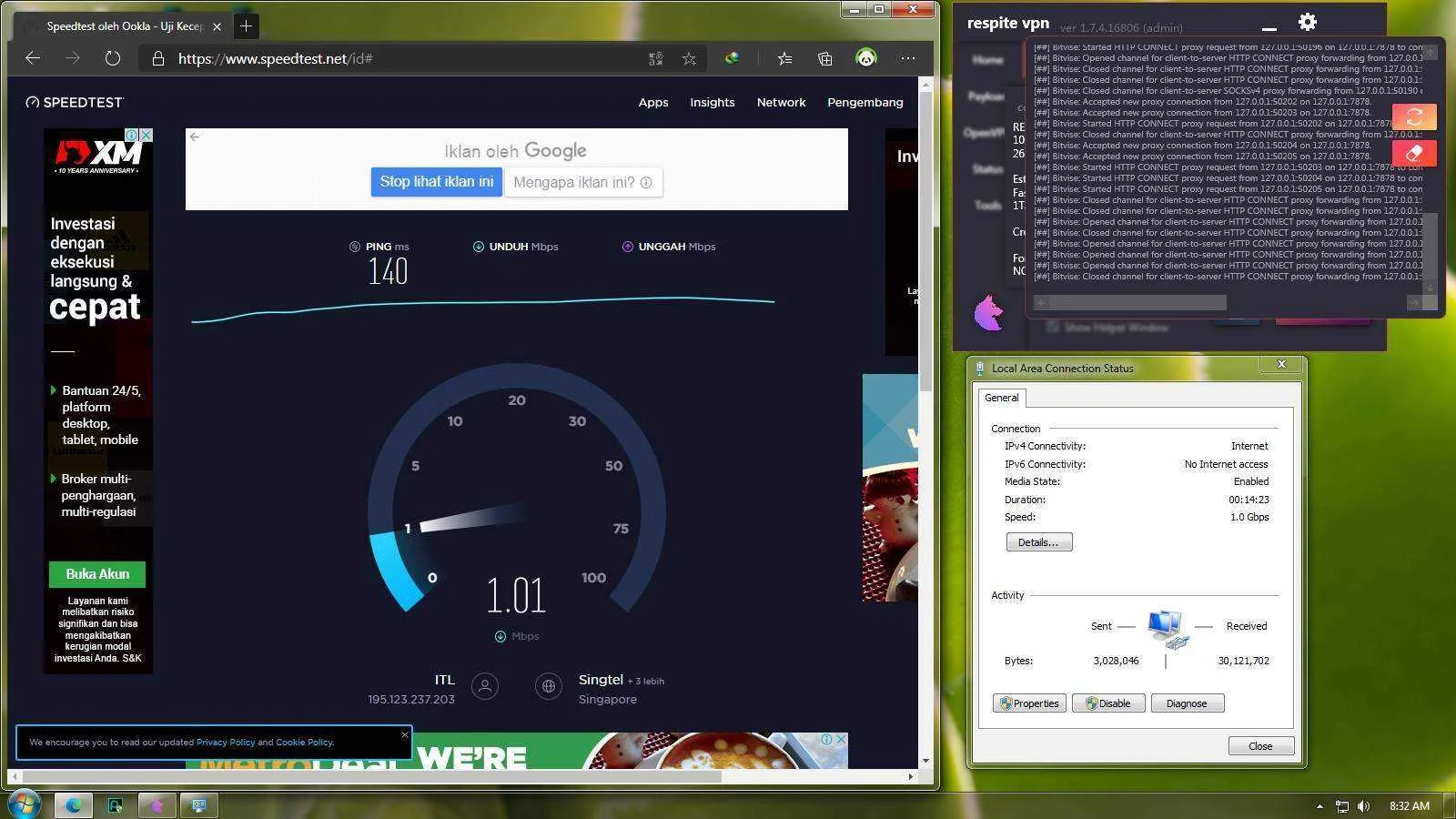The image size is (1456, 819).
Task: Open translate page icon in address bar
Action: pos(655,58)
